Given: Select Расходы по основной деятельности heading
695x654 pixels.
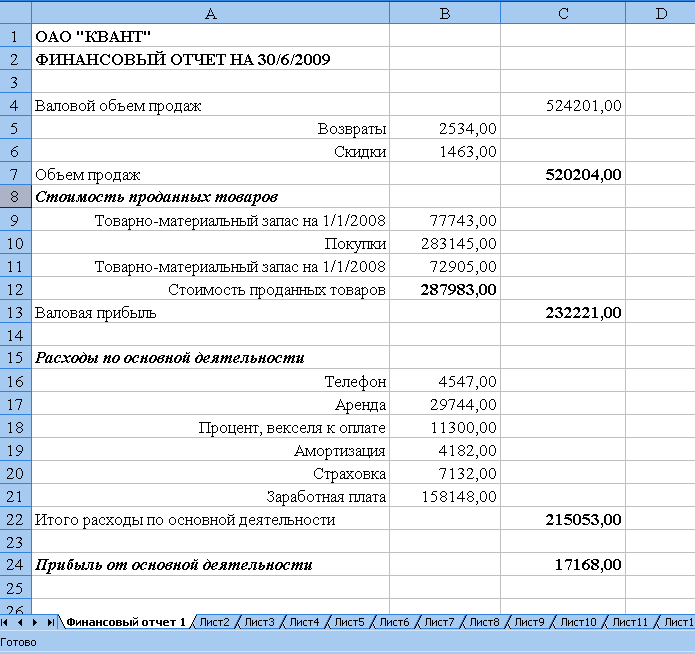Looking at the screenshot, I should point(211,357).
